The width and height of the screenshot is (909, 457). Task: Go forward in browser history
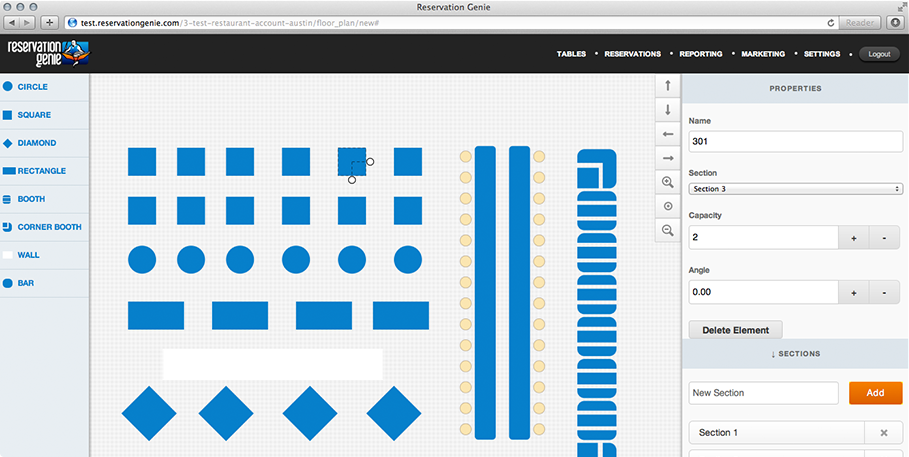click(27, 23)
